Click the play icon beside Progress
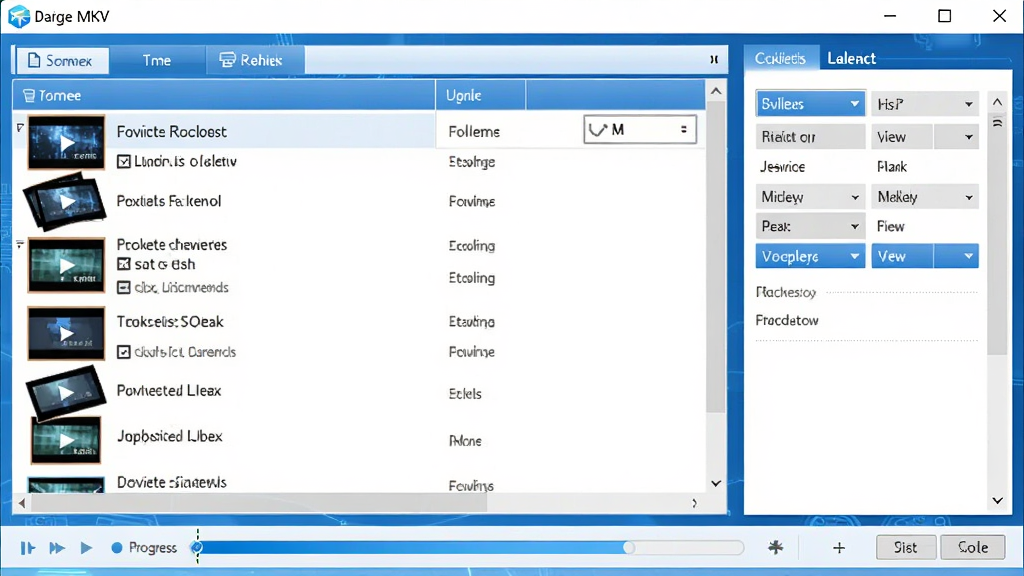The width and height of the screenshot is (1024, 576). point(86,548)
